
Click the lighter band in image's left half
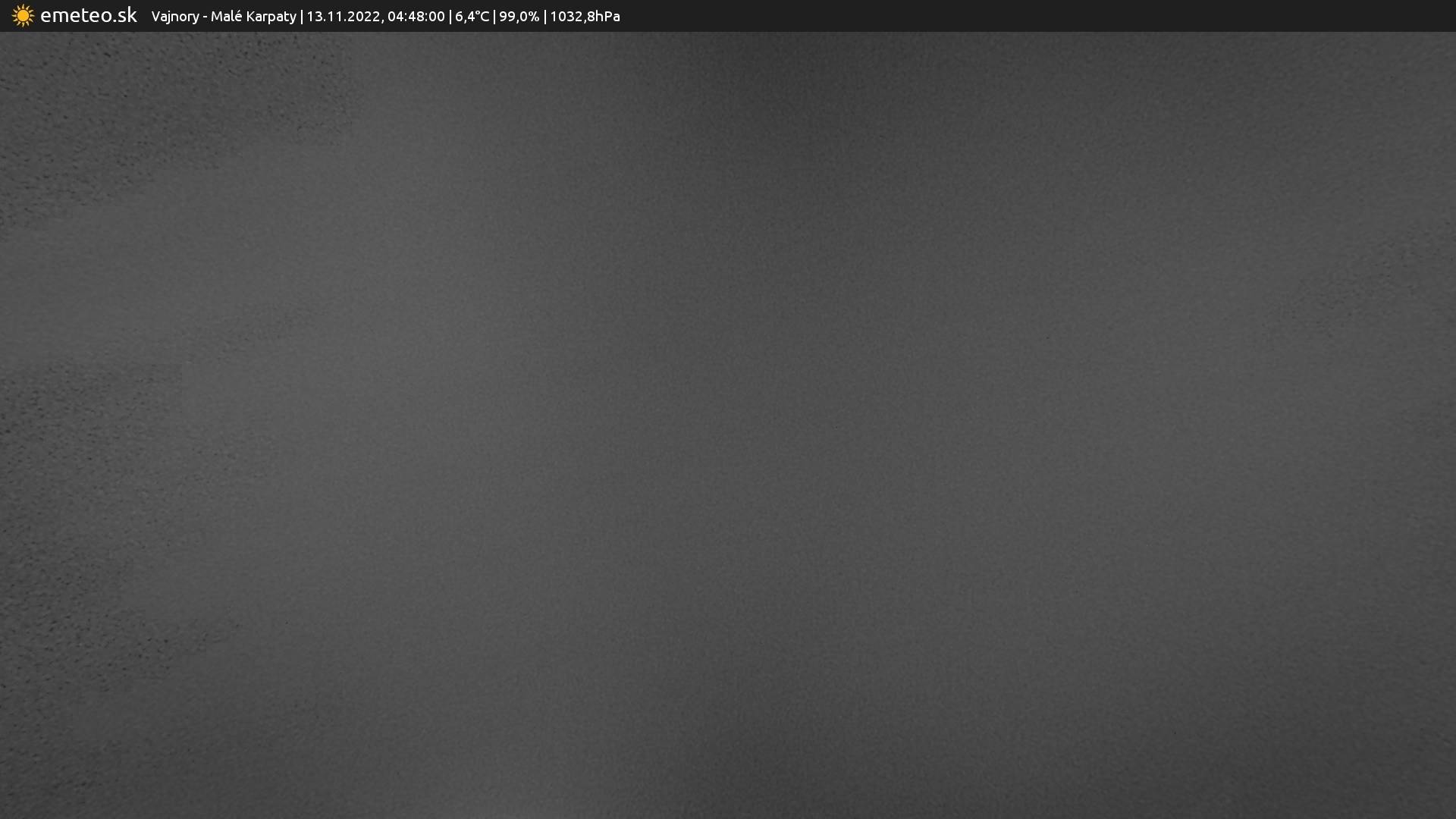tap(409, 341)
